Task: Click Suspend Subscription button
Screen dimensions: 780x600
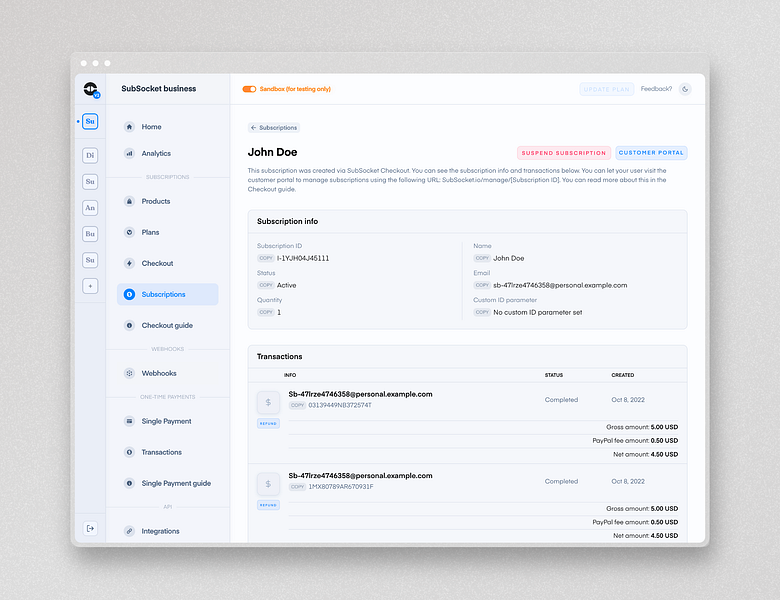Action: (x=564, y=153)
